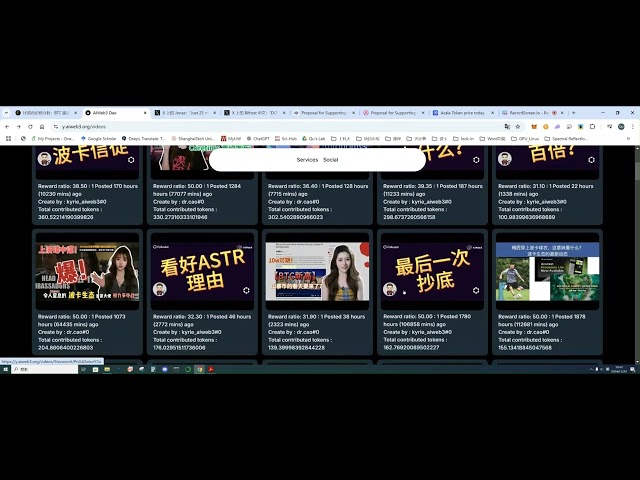Open the ShanghaiTech Uni bookmark
The height and width of the screenshot is (480, 640).
click(193, 139)
